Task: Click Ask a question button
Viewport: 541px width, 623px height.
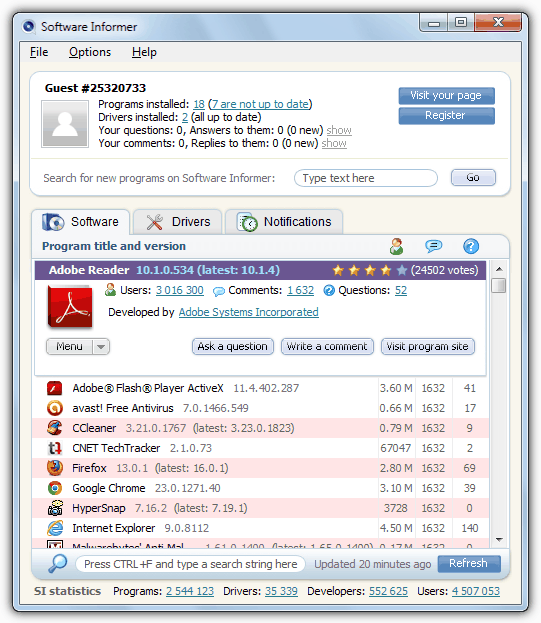Action: coord(233,346)
